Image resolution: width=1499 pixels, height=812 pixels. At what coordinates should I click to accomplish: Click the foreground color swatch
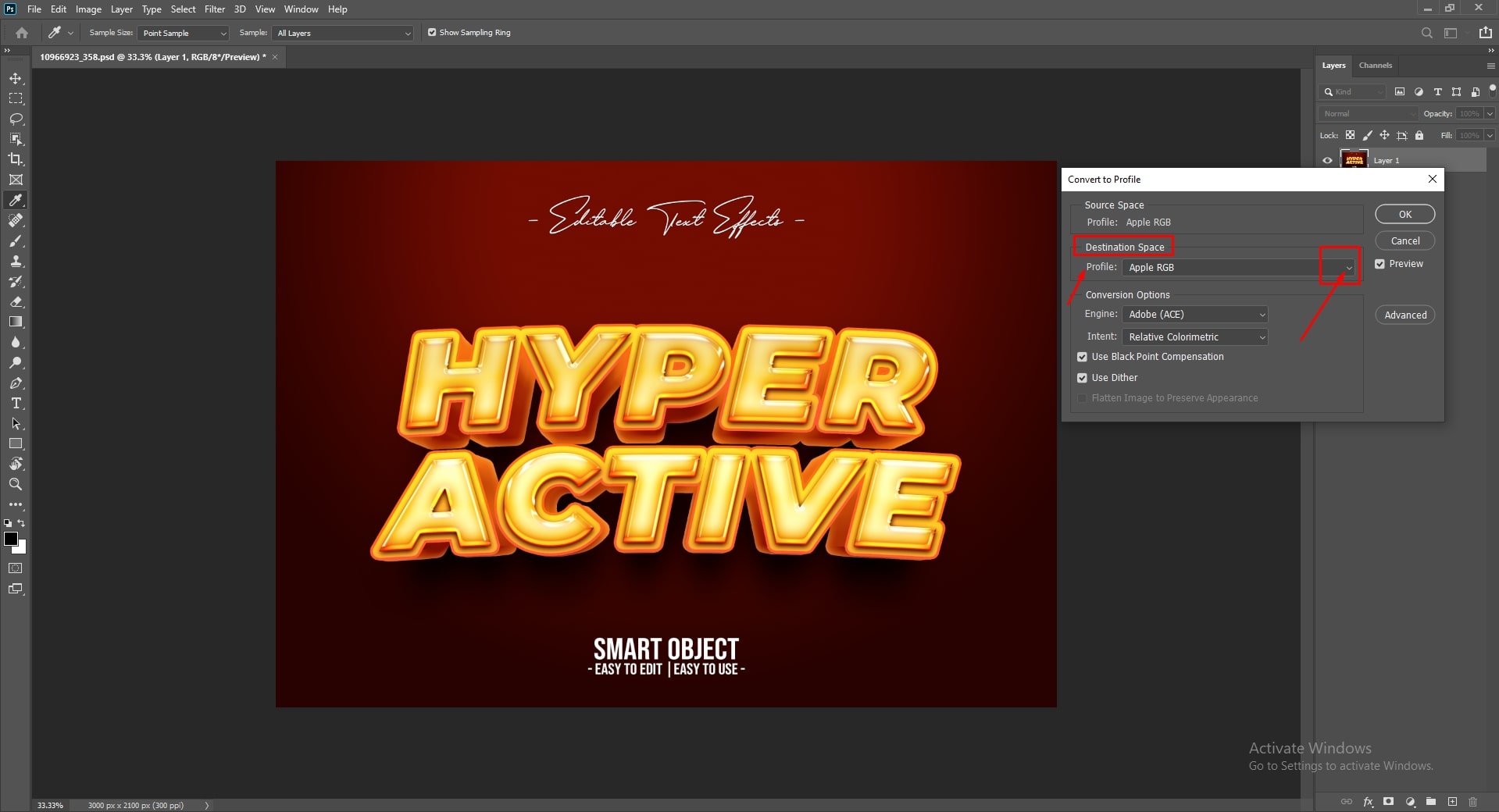coord(11,539)
